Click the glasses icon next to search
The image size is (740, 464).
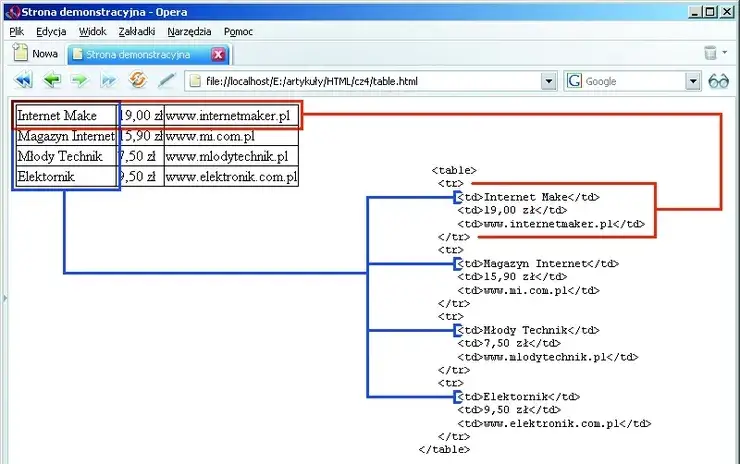click(717, 81)
